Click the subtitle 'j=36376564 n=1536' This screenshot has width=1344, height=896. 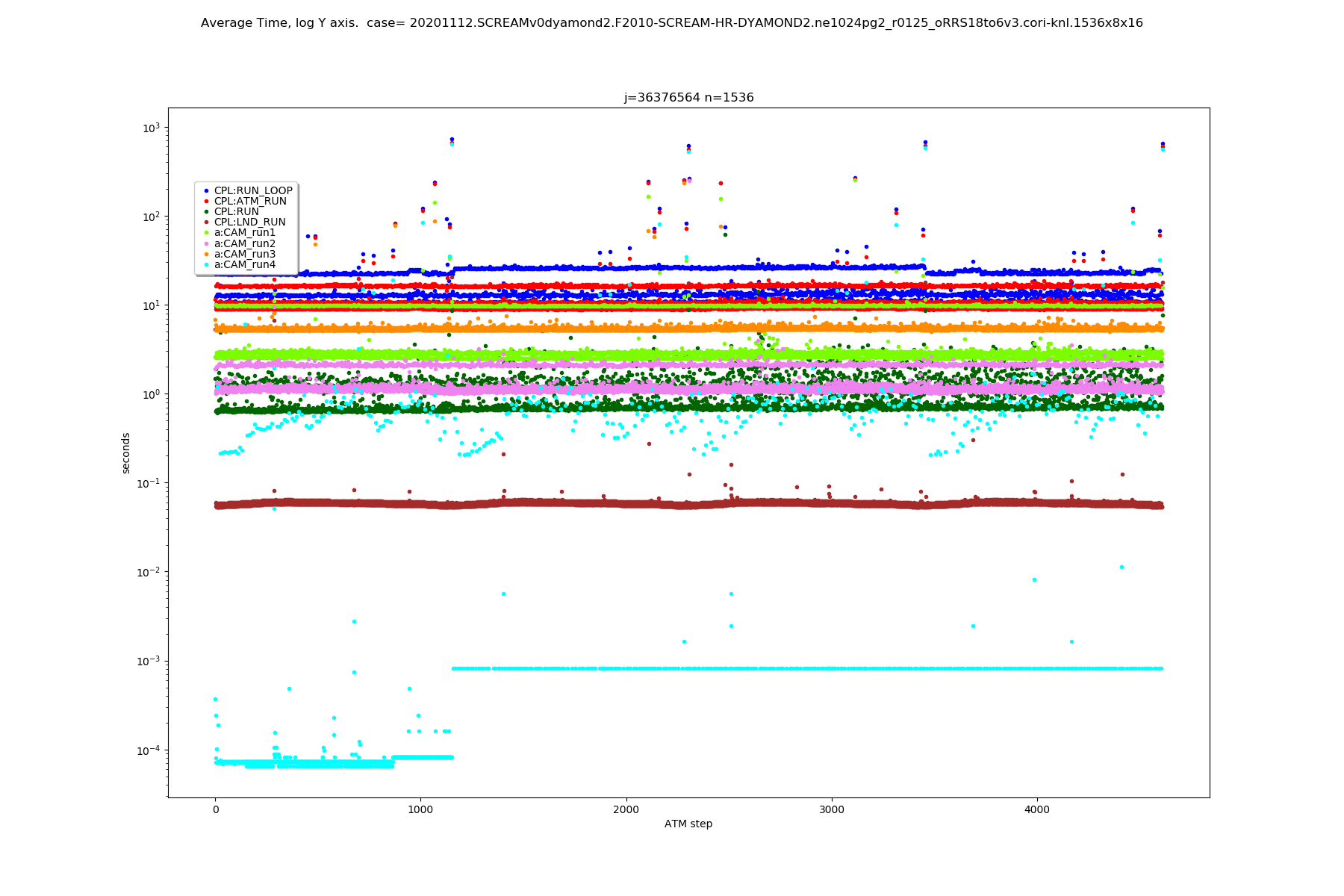pyautogui.click(x=688, y=98)
